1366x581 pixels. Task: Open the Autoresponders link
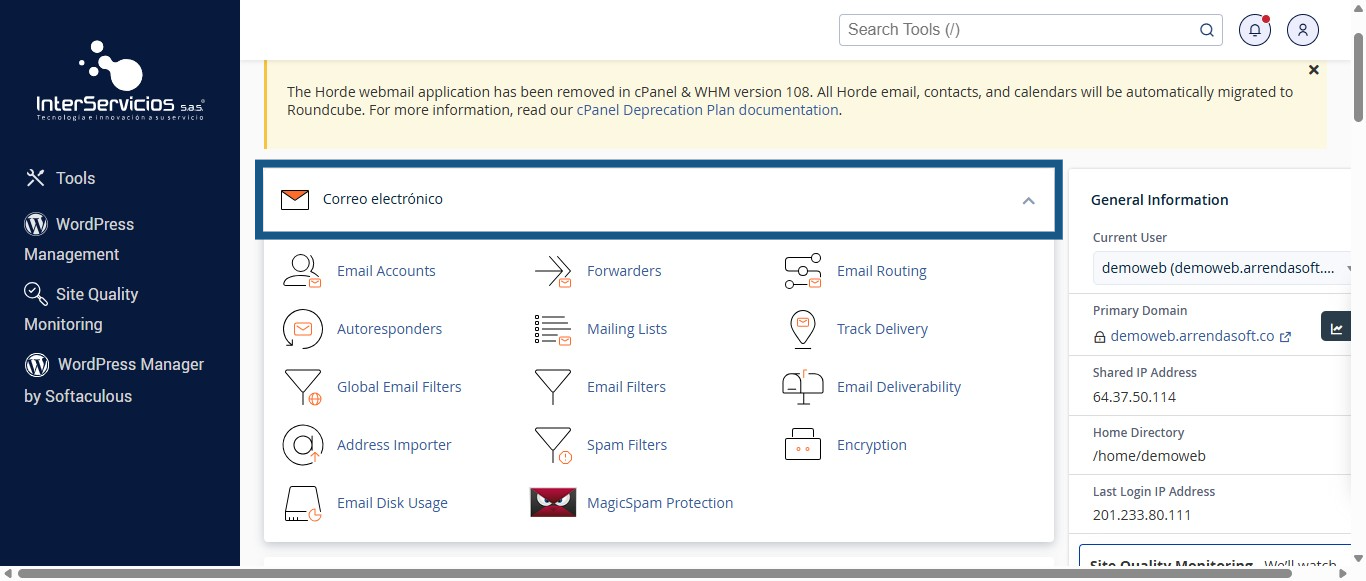[x=389, y=329]
